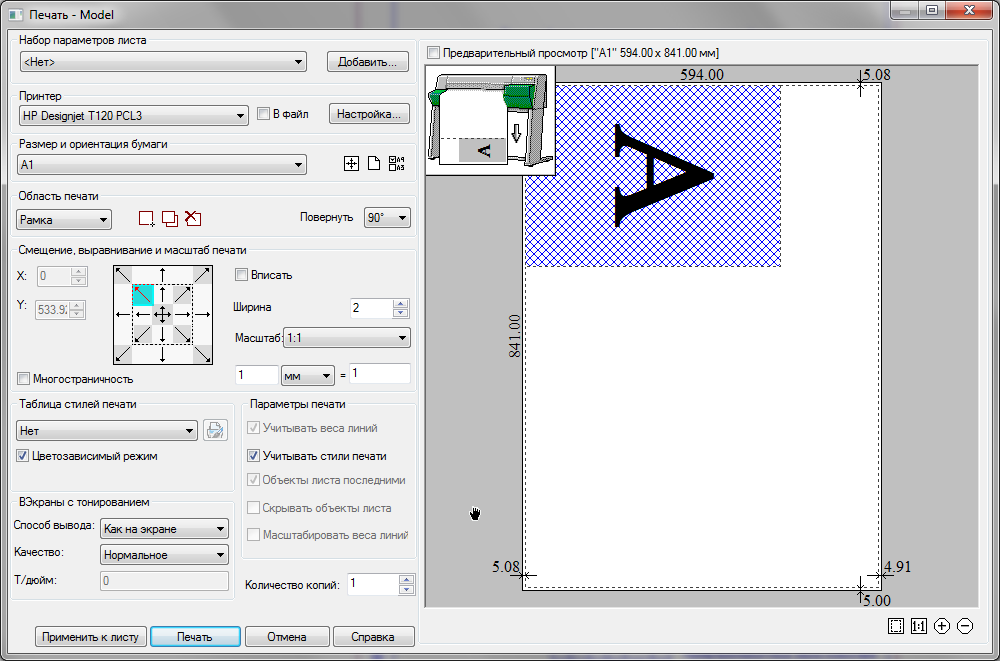The width and height of the screenshot is (1000, 661).
Task: Click the Печать button
Action: point(194,636)
